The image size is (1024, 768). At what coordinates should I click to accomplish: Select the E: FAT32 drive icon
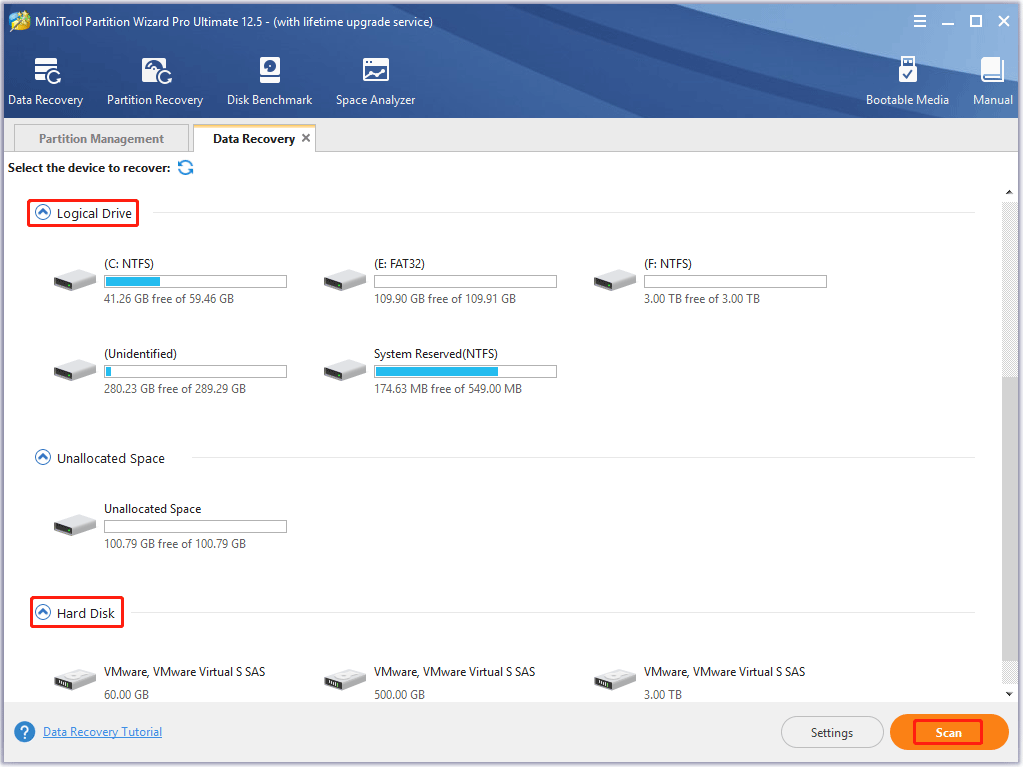pos(344,280)
